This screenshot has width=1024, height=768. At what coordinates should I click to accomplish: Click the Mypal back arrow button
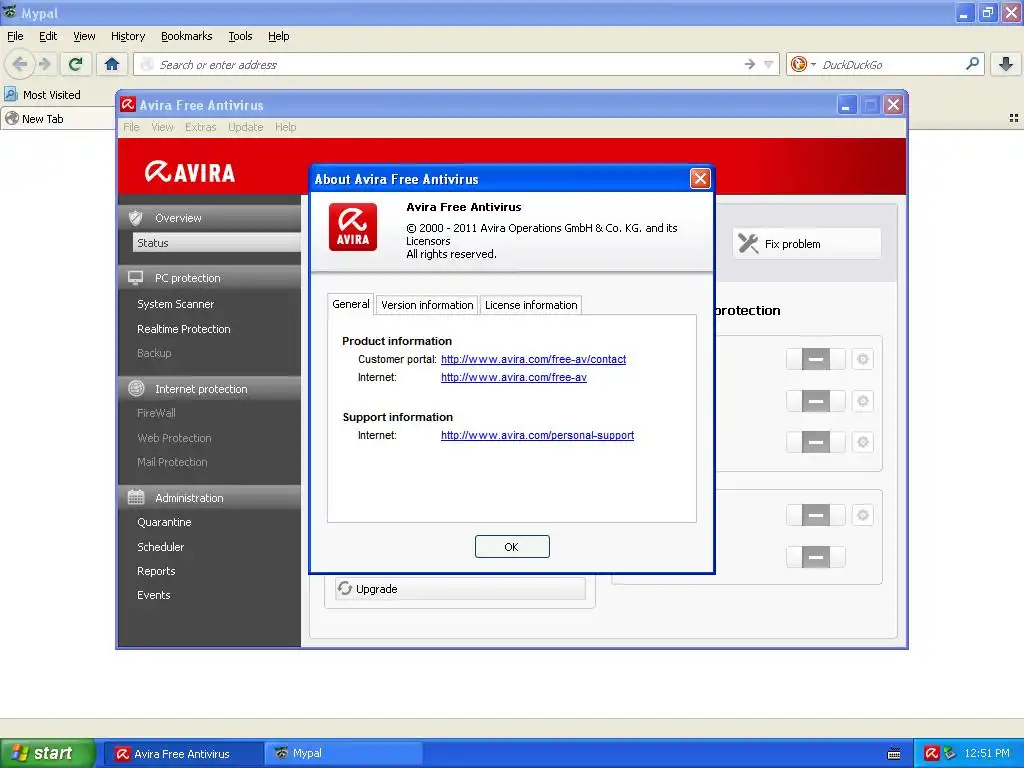(20, 64)
